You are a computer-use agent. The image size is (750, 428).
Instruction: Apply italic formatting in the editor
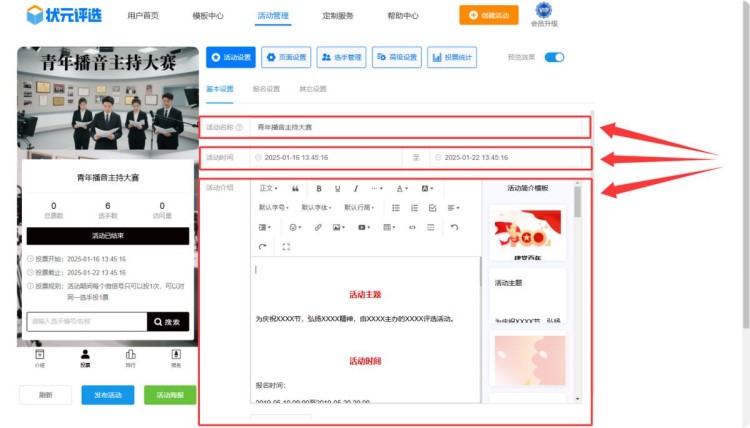tap(355, 188)
